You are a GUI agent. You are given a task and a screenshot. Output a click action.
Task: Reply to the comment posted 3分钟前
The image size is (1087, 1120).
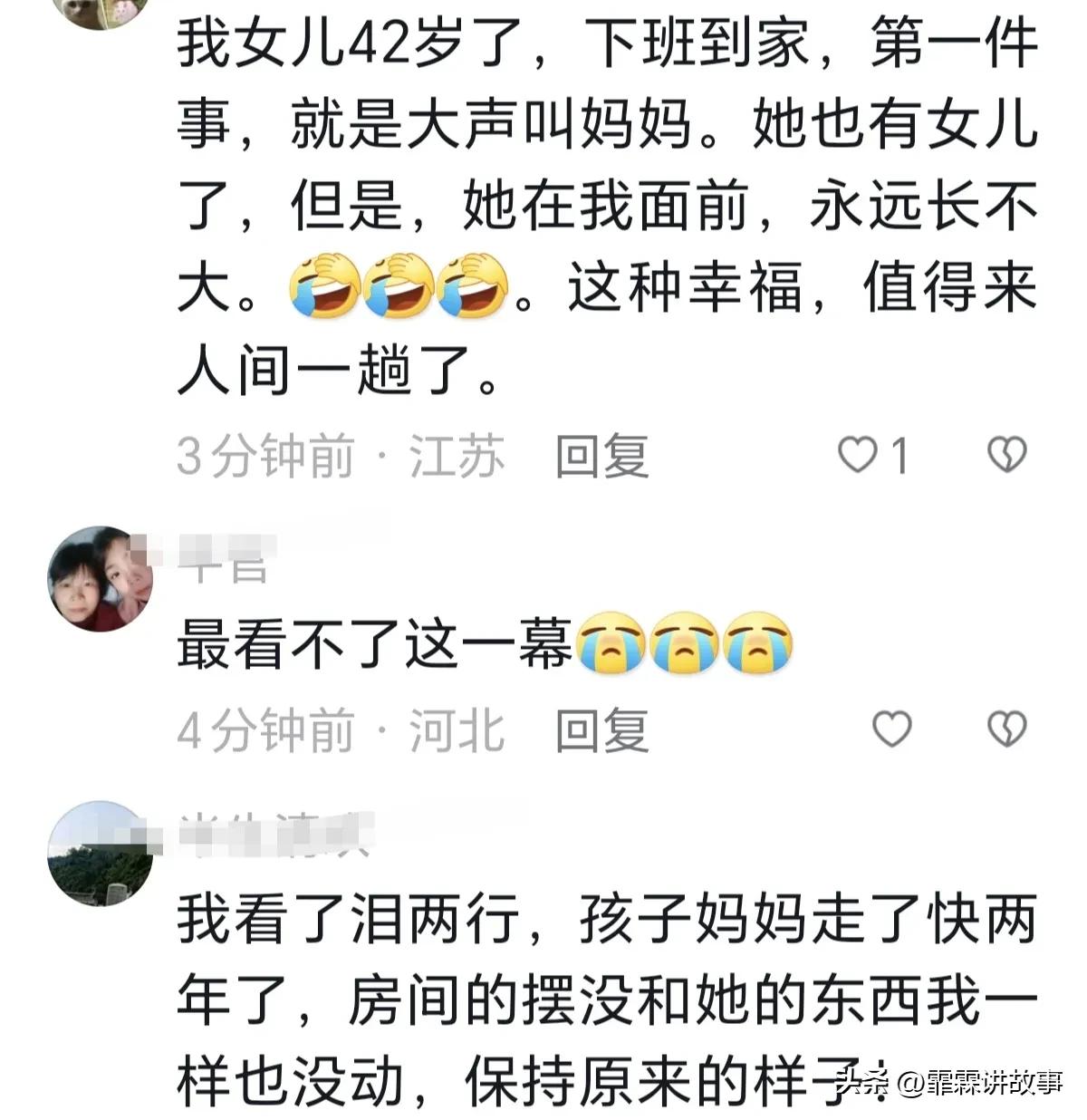[x=602, y=456]
